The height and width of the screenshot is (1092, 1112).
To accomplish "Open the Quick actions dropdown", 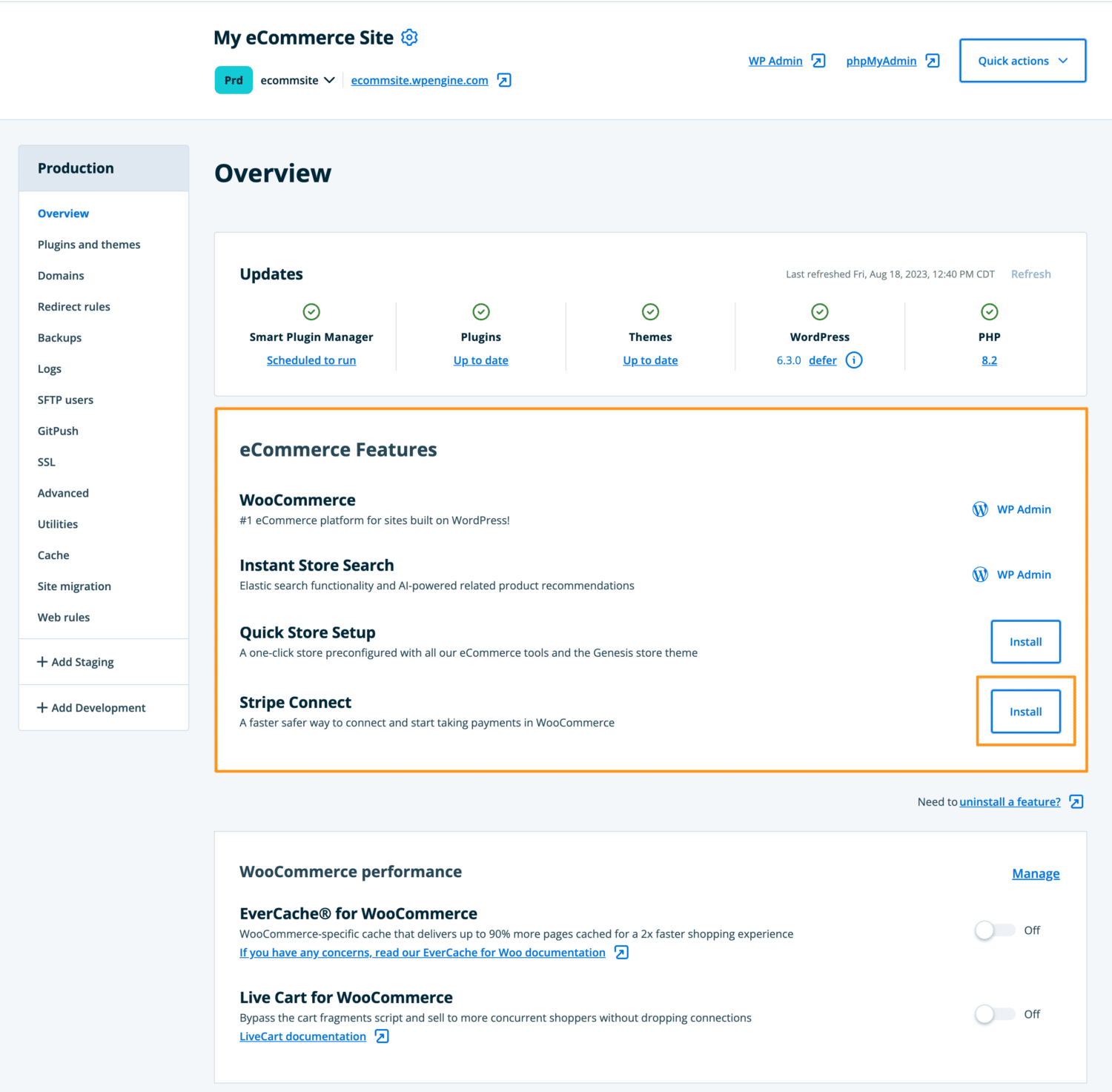I will click(1022, 60).
